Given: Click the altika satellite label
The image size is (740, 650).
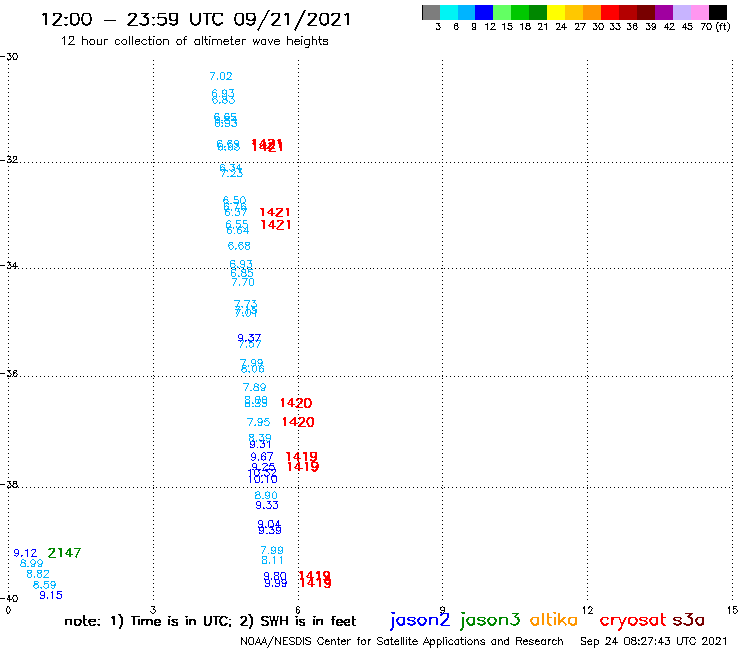Looking at the screenshot, I should [554, 619].
